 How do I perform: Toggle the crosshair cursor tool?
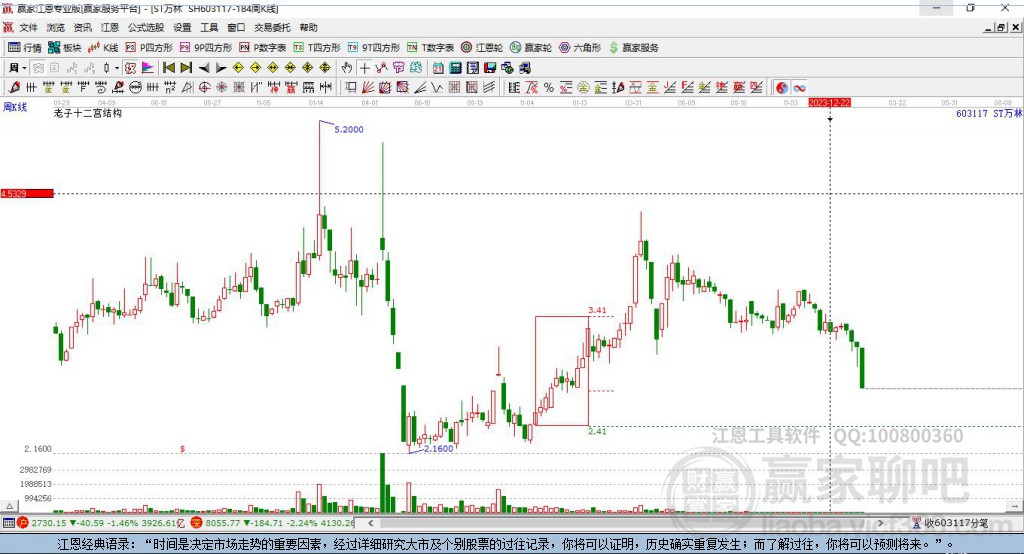click(x=364, y=68)
